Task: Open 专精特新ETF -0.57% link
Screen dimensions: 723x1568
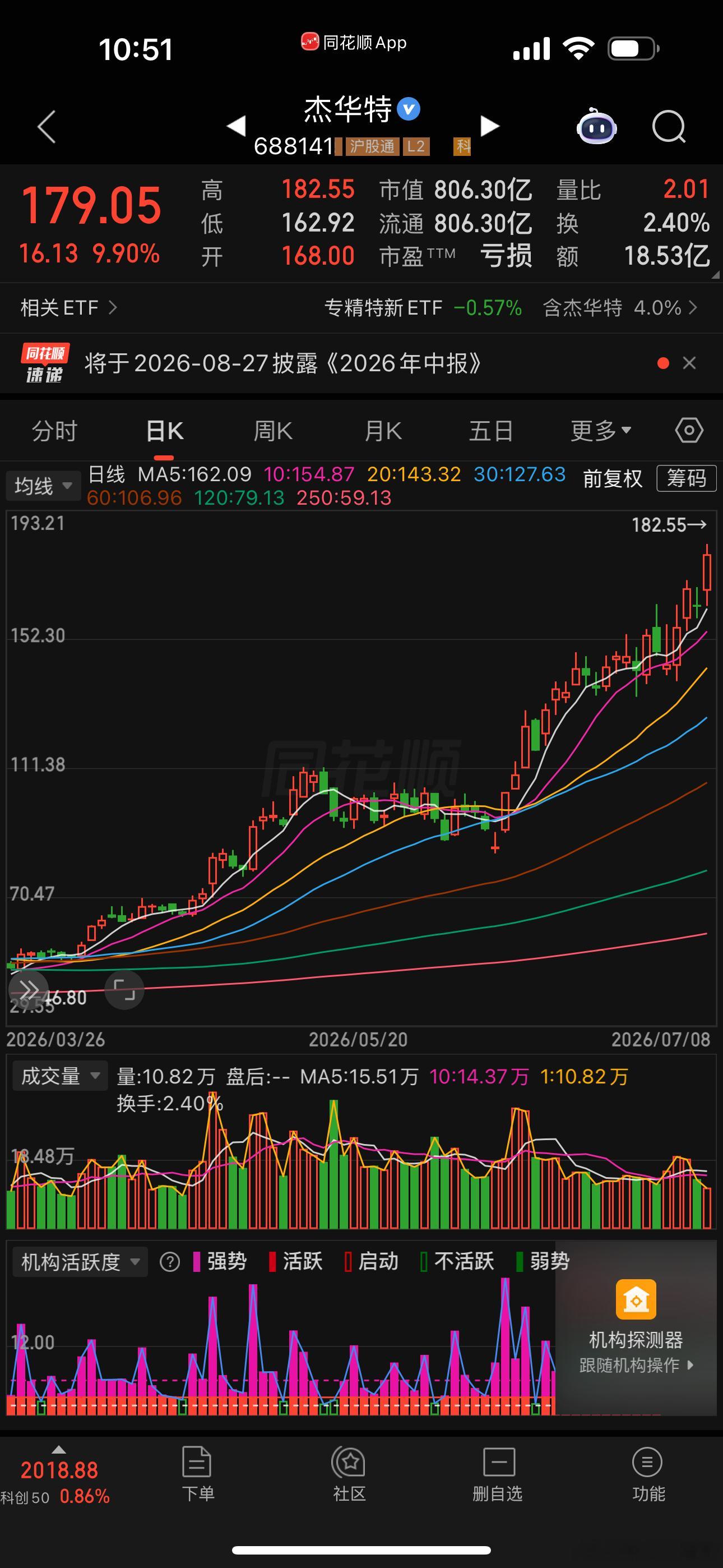Action: pyautogui.click(x=423, y=307)
